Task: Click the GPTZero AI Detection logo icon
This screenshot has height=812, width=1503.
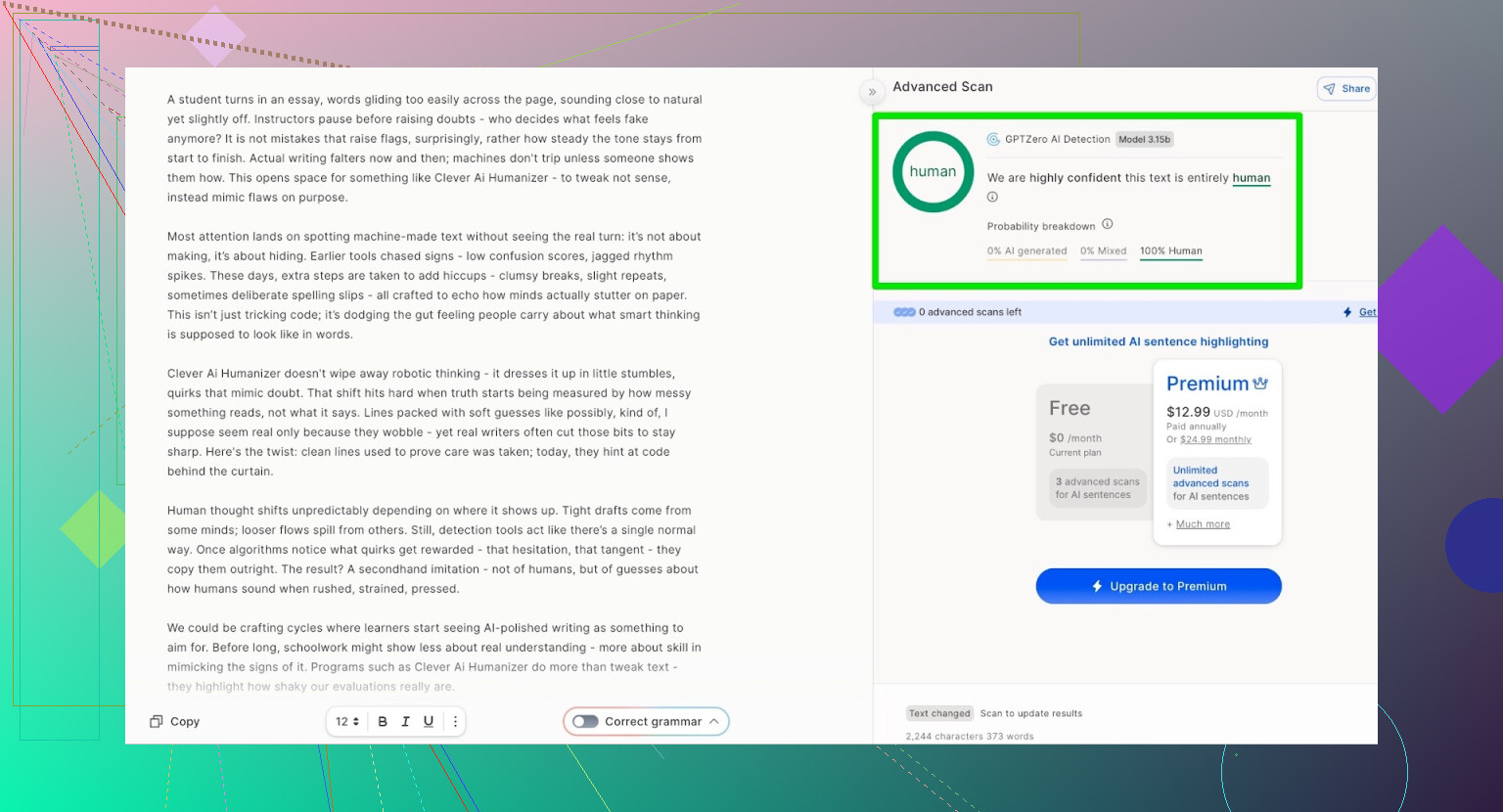Action: click(x=993, y=140)
